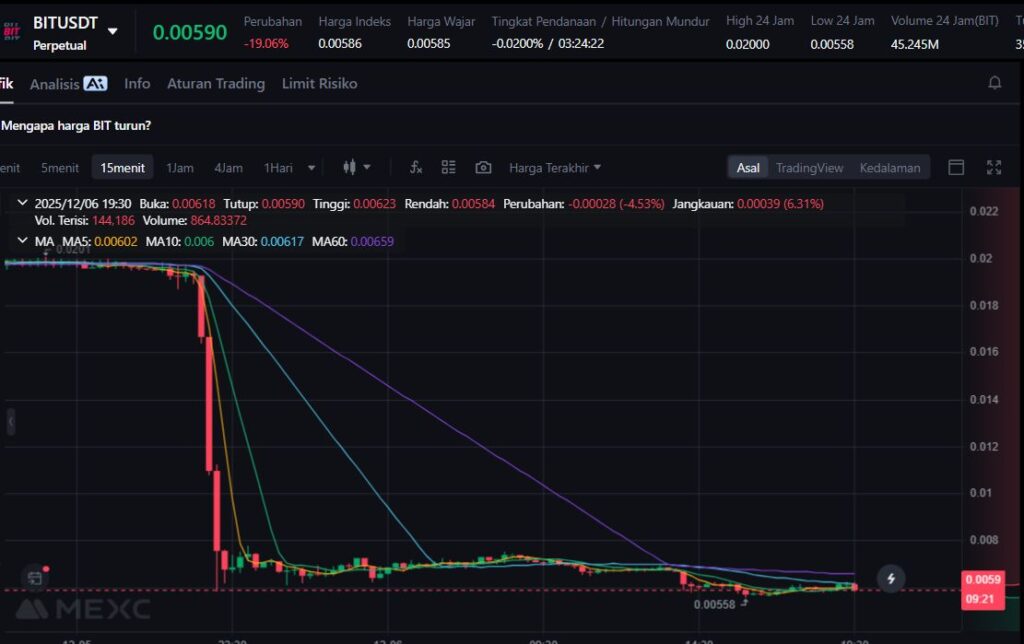Switch chart view to Kedalaman
1024x644 pixels.
pyautogui.click(x=889, y=168)
